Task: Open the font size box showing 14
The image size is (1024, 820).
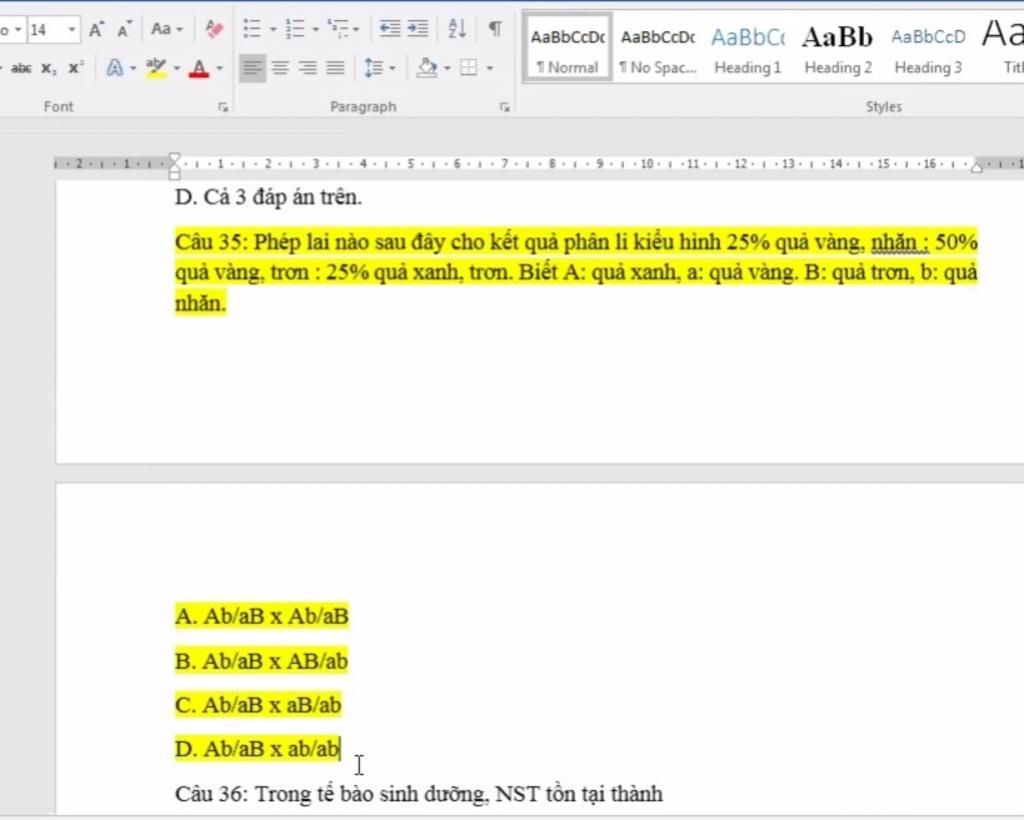Action: [x=46, y=30]
